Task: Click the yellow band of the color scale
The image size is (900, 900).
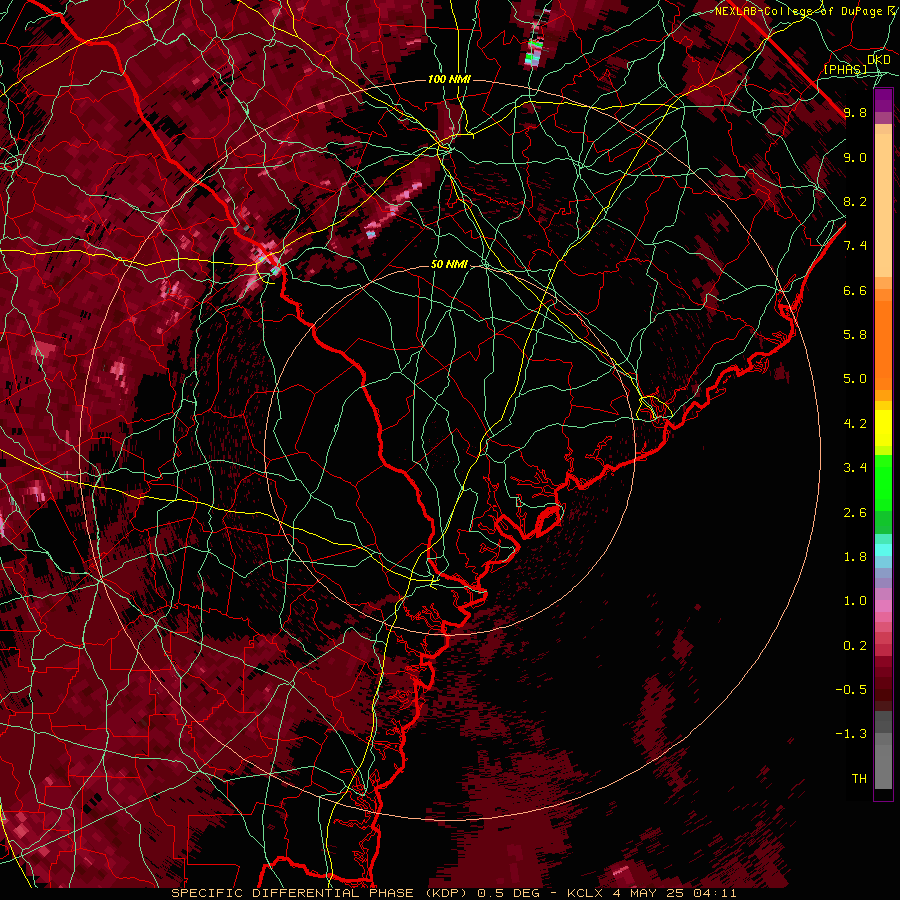Action: [883, 428]
